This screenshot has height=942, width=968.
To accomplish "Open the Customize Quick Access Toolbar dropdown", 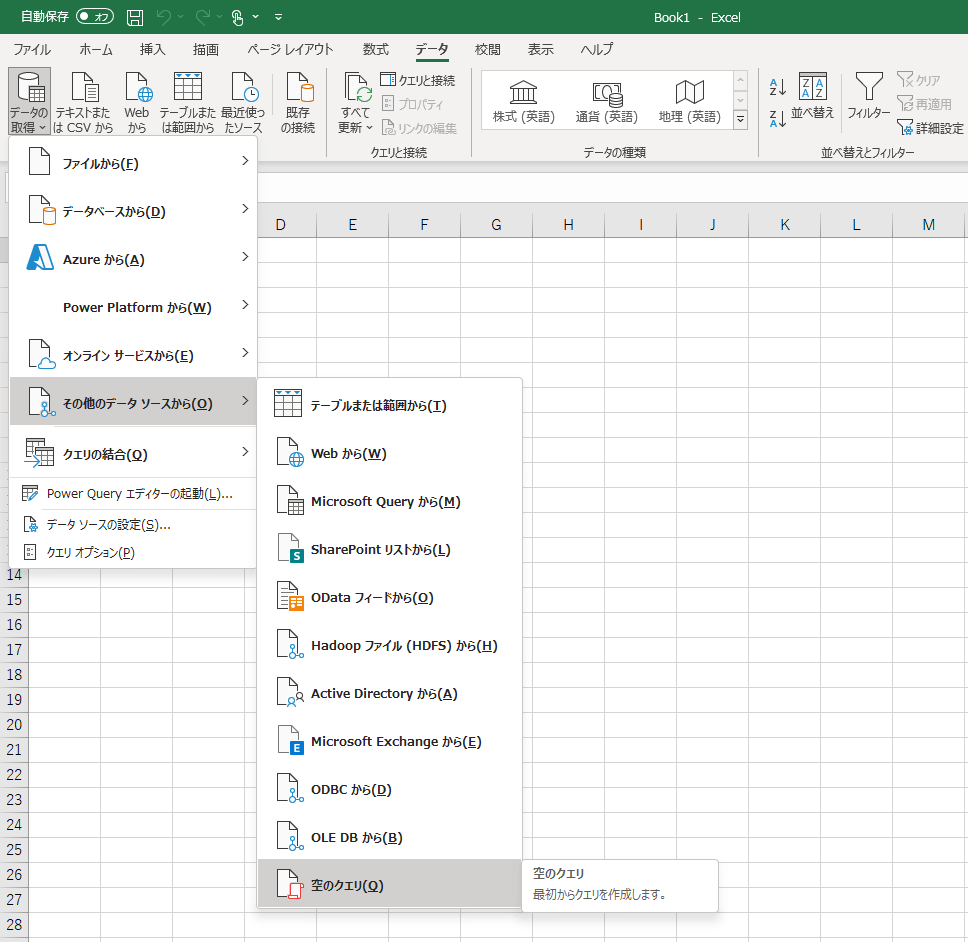I will click(x=278, y=17).
